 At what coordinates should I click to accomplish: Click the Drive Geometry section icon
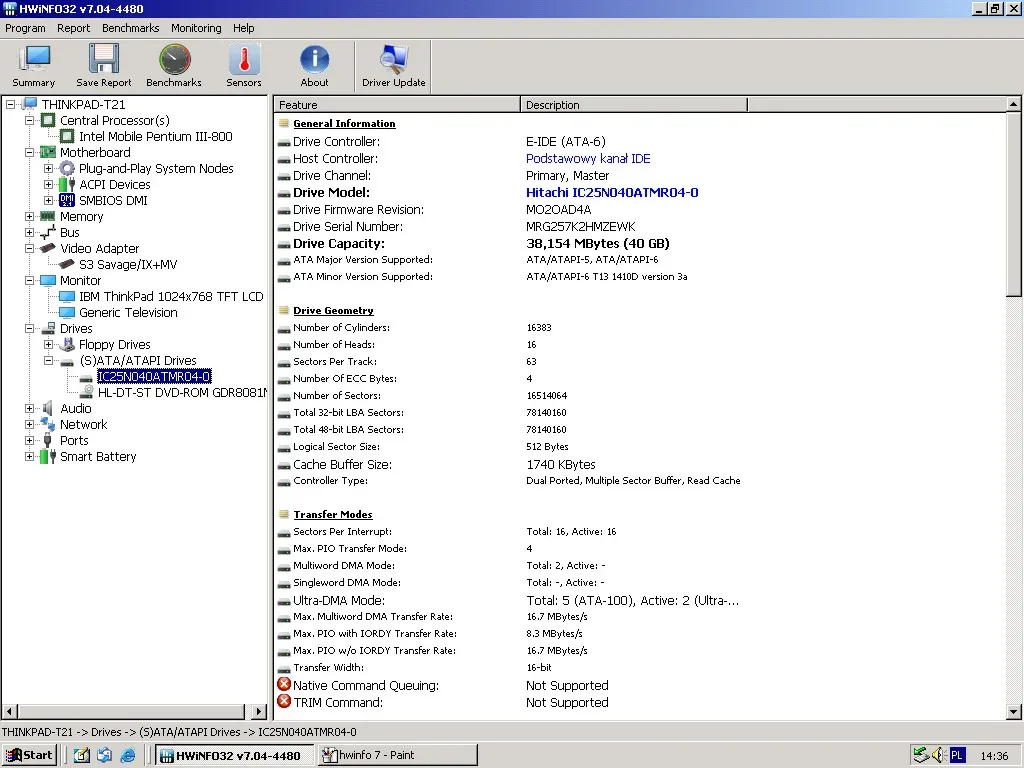point(284,311)
